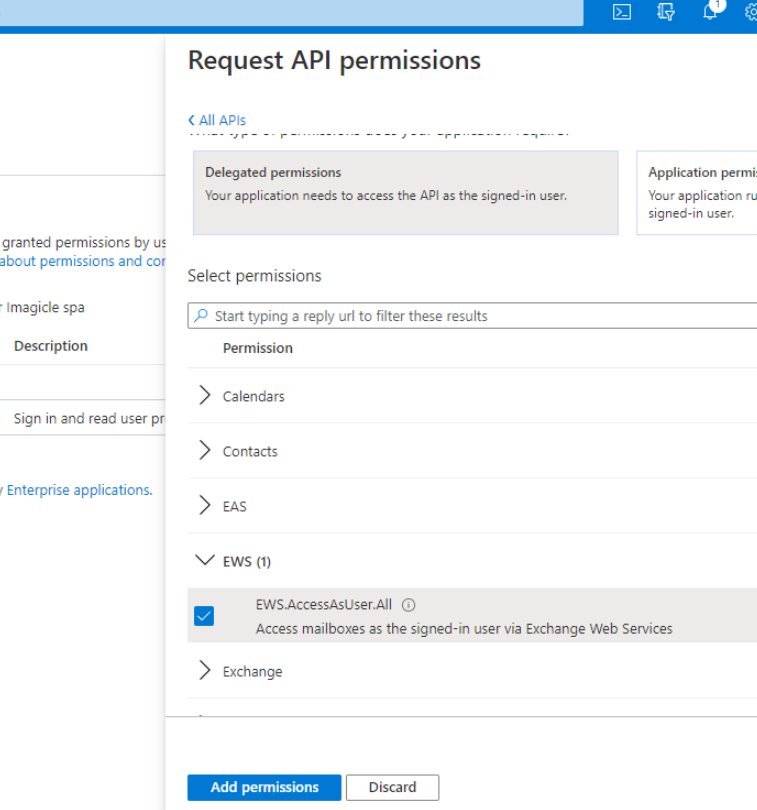Open the Enterprise applications link
Screen dimensions: 757x810
pyautogui.click(x=77, y=490)
